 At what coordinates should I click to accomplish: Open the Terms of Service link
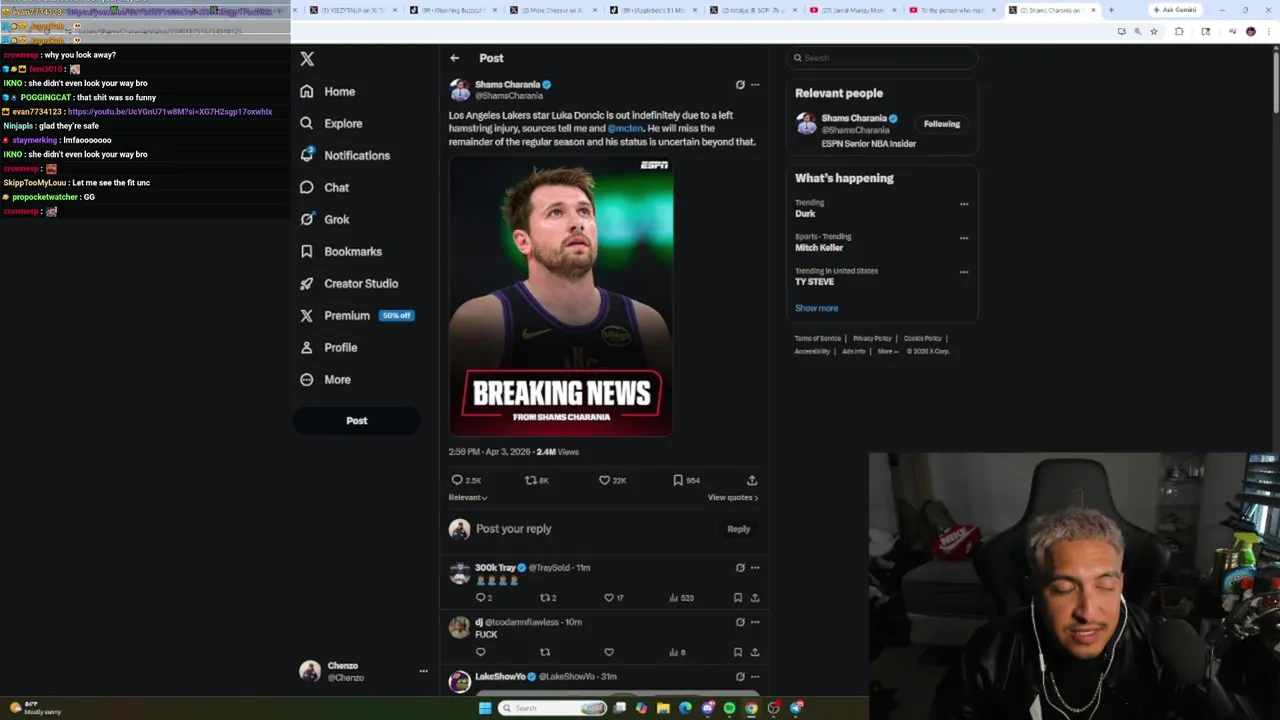point(817,338)
